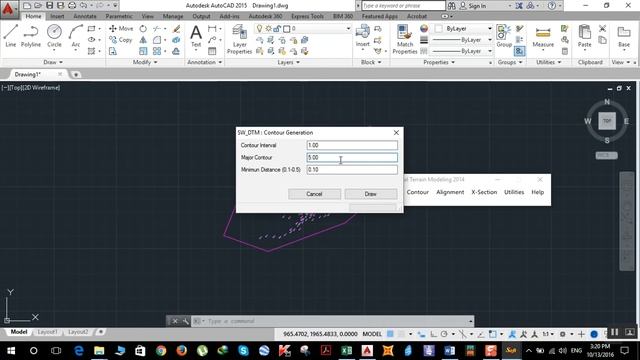
Task: Click the Erase tool icon
Action: [176, 29]
